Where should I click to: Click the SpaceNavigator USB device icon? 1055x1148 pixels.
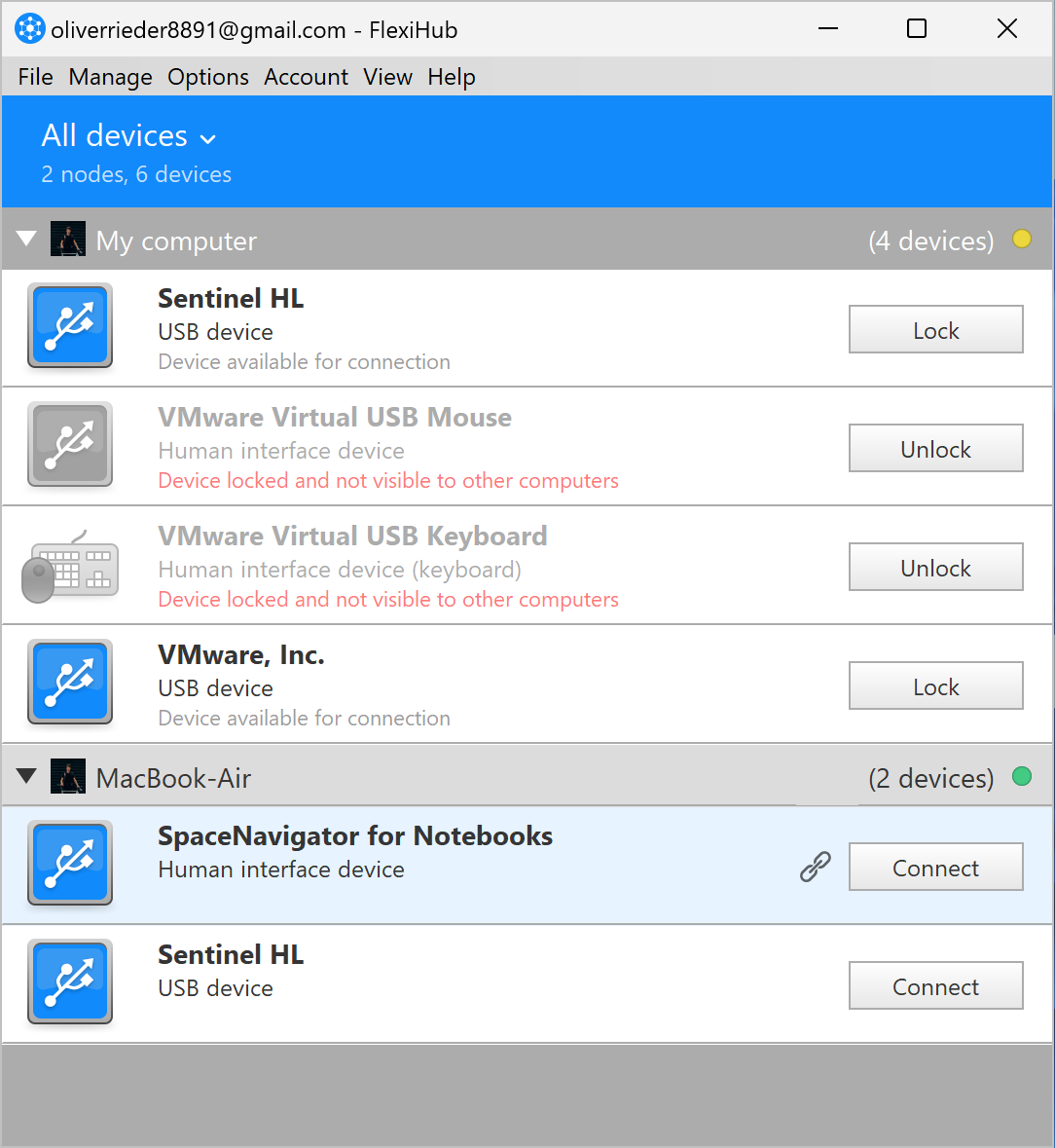pyautogui.click(x=69, y=863)
